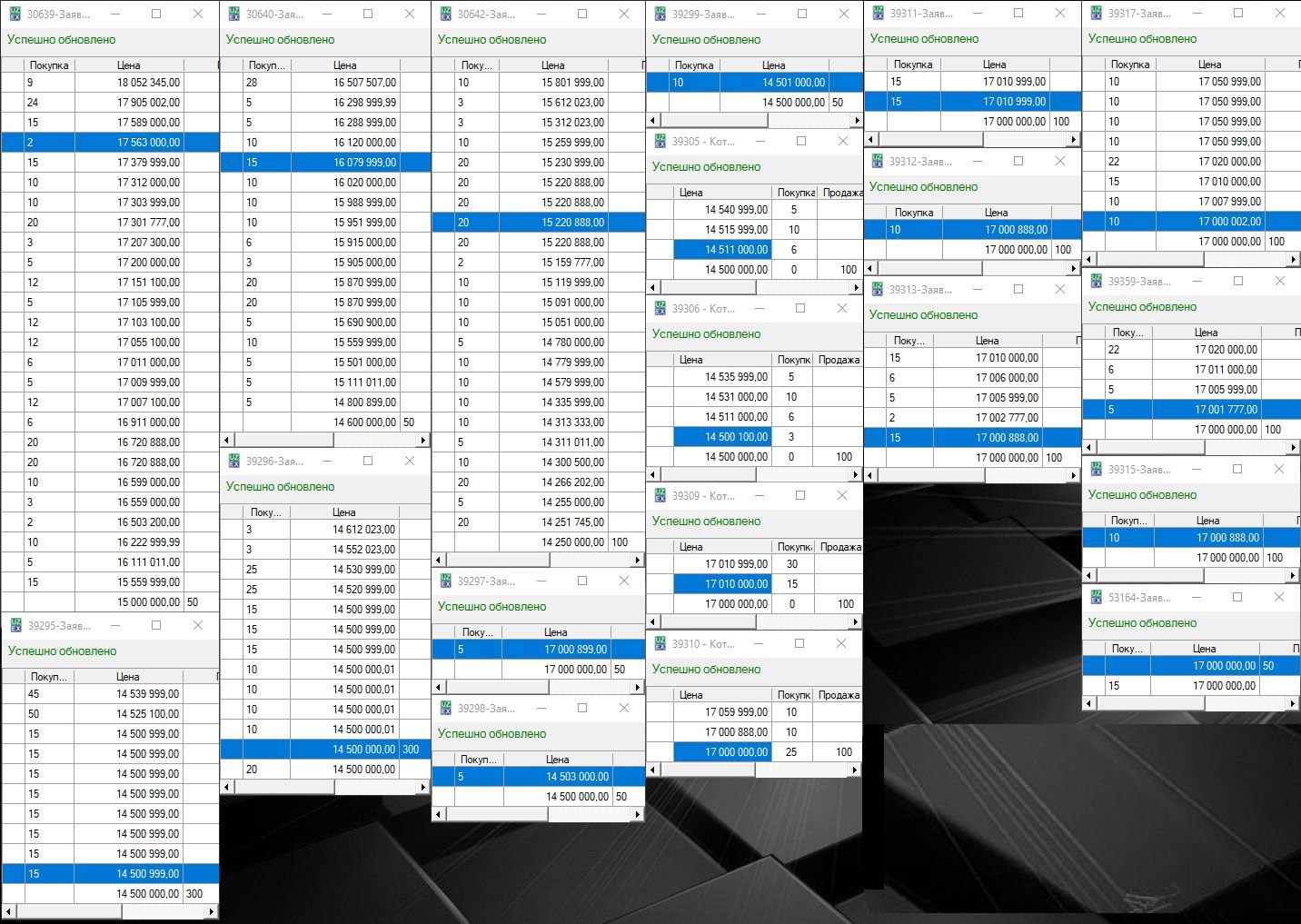Click the app icon of window 39313
The height and width of the screenshot is (924, 1301).
(877, 289)
